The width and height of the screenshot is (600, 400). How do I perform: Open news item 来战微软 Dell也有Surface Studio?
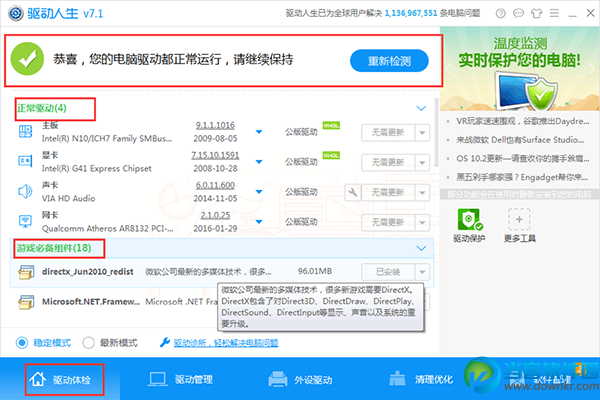(x=520, y=140)
